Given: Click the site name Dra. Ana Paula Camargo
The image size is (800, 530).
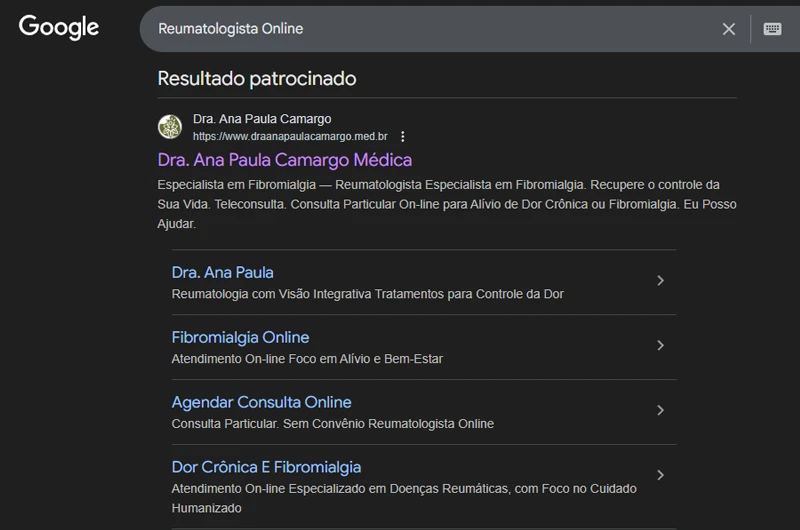Looking at the screenshot, I should click(262, 119).
